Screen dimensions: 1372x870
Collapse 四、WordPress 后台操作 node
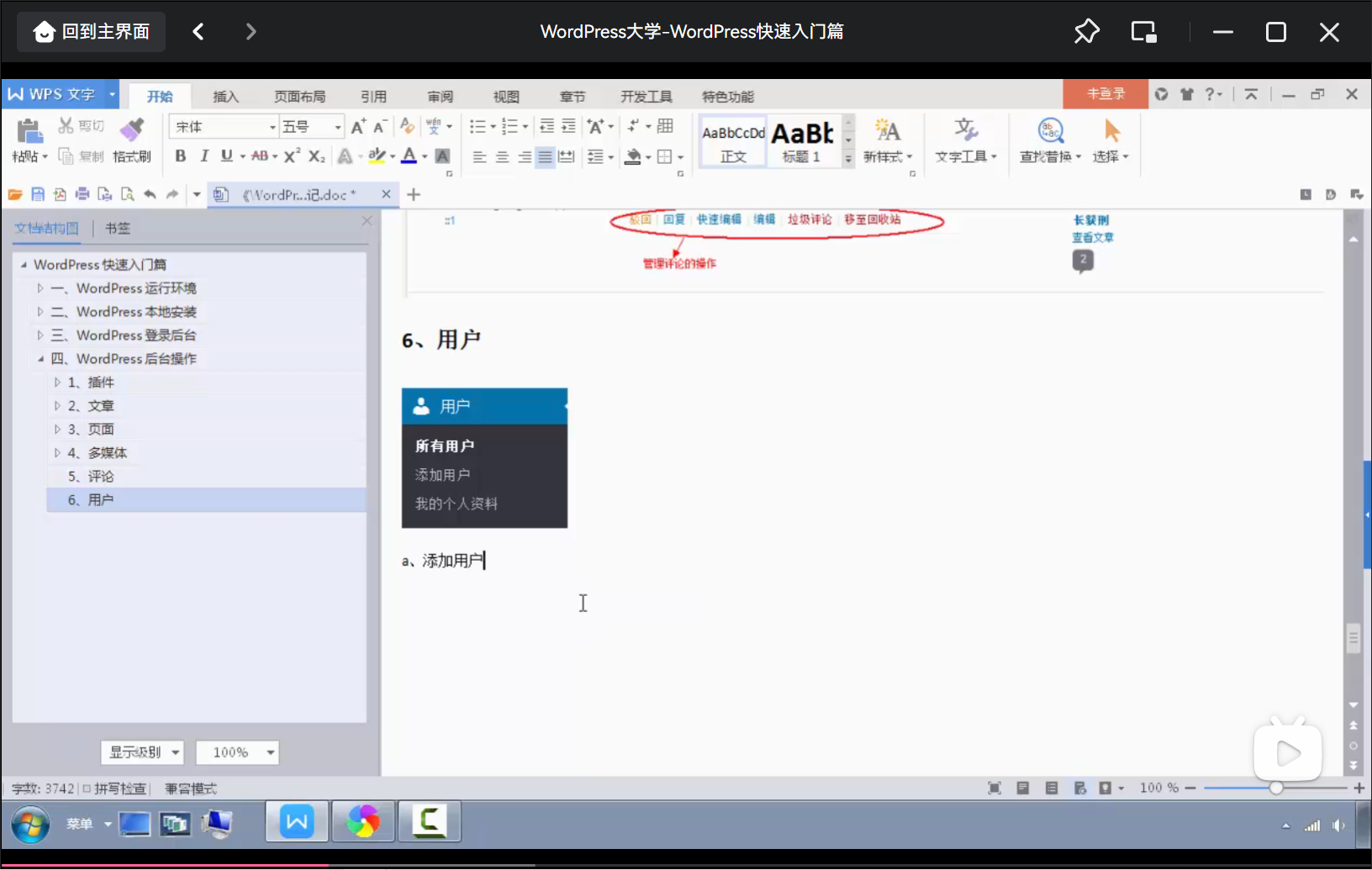click(x=40, y=359)
